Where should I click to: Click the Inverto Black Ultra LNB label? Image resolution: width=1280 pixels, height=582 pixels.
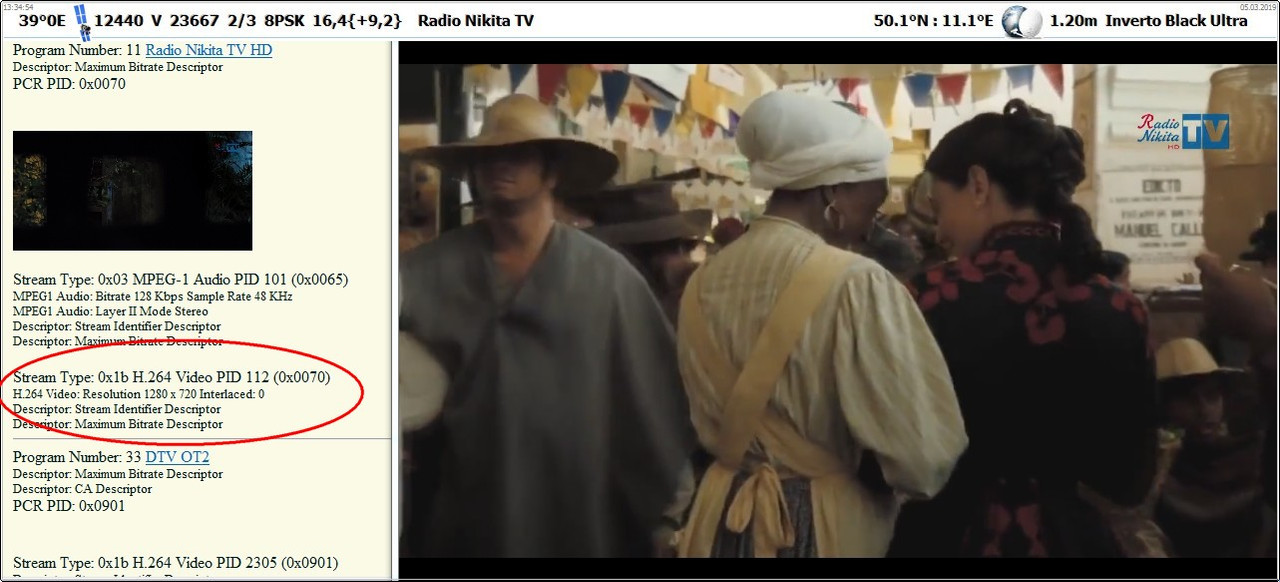coord(1176,21)
